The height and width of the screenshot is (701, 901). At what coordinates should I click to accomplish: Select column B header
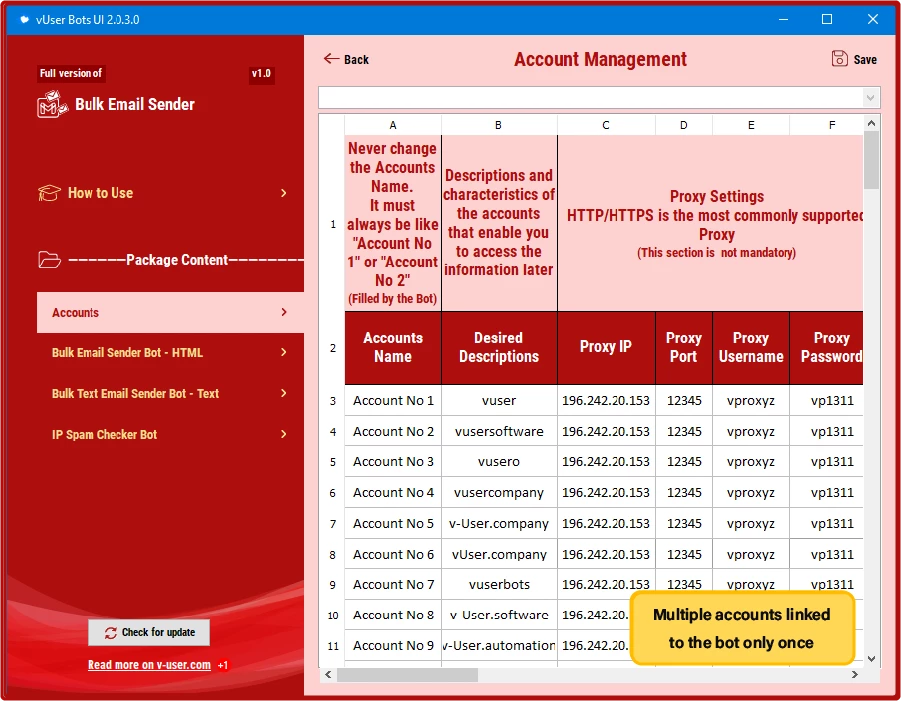tap(499, 125)
